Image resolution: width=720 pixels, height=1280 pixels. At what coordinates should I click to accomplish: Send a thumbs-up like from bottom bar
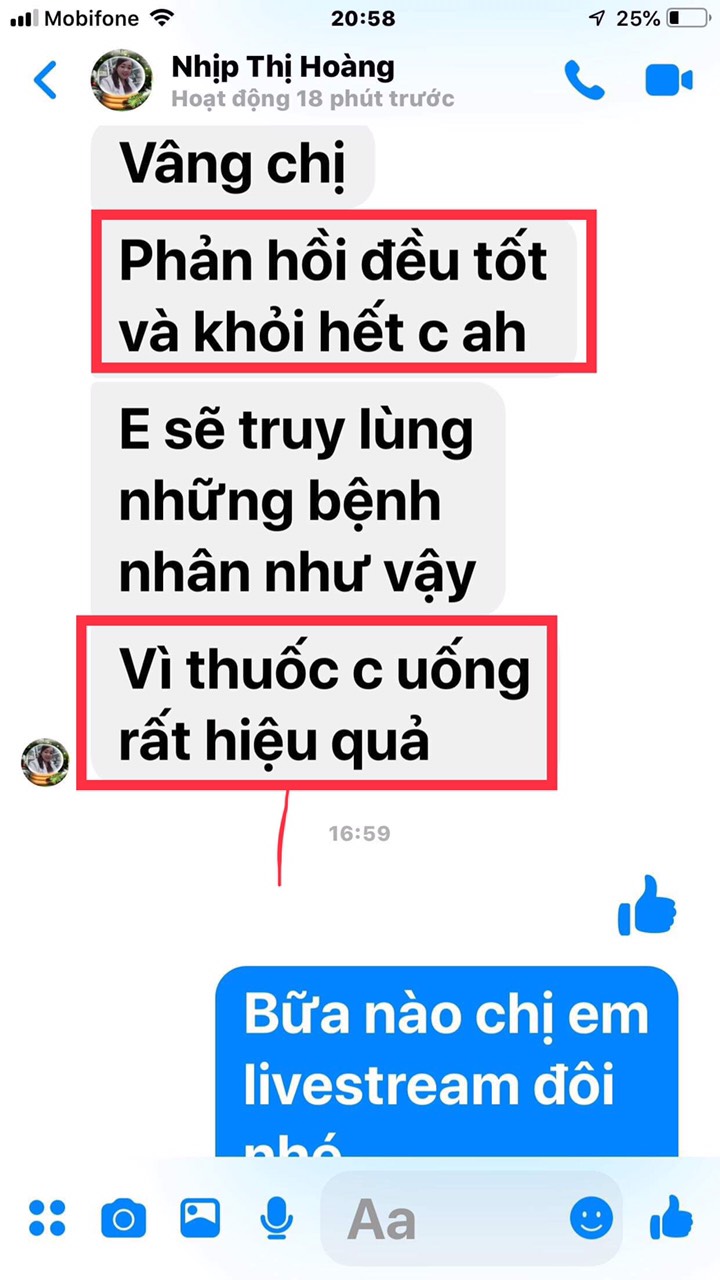[671, 1217]
